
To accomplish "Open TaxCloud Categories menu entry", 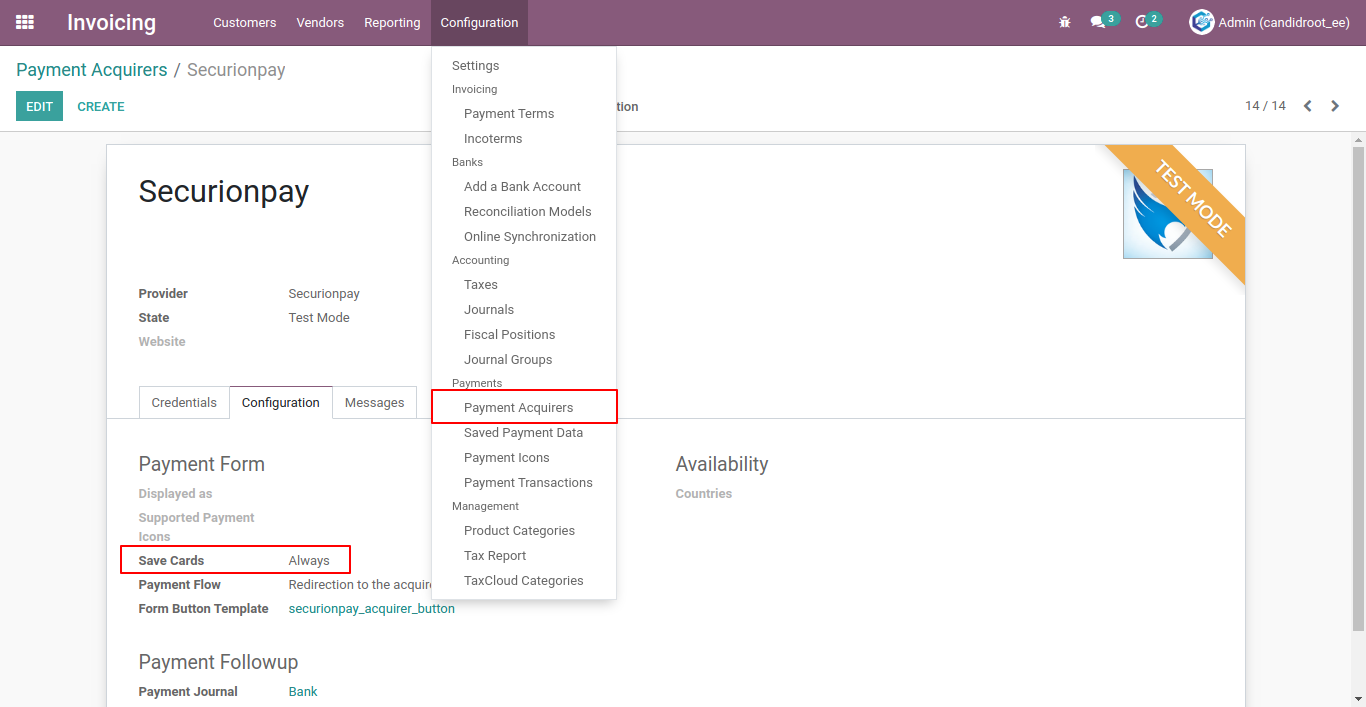I will click(524, 581).
